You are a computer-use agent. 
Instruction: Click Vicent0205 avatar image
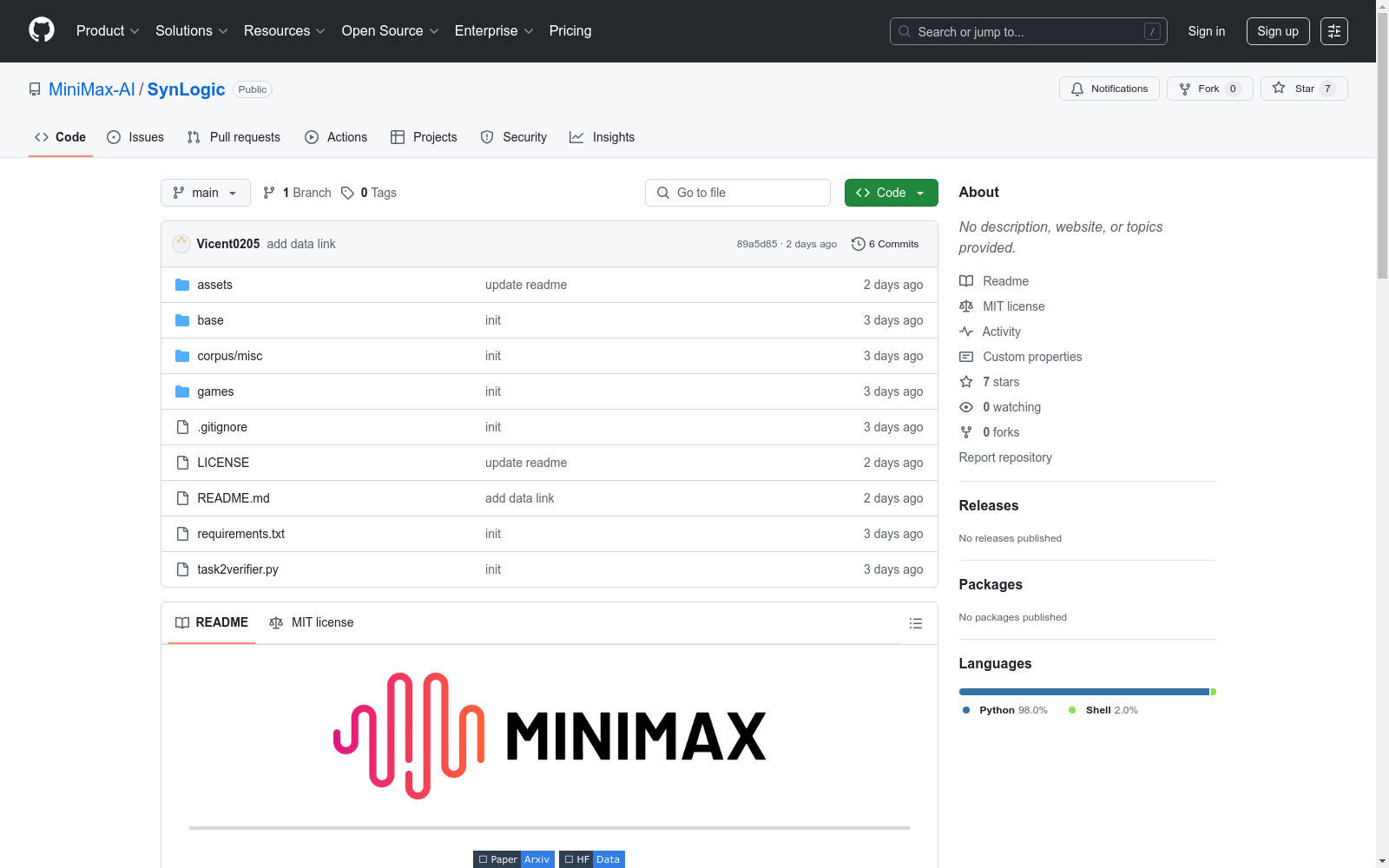(x=181, y=244)
